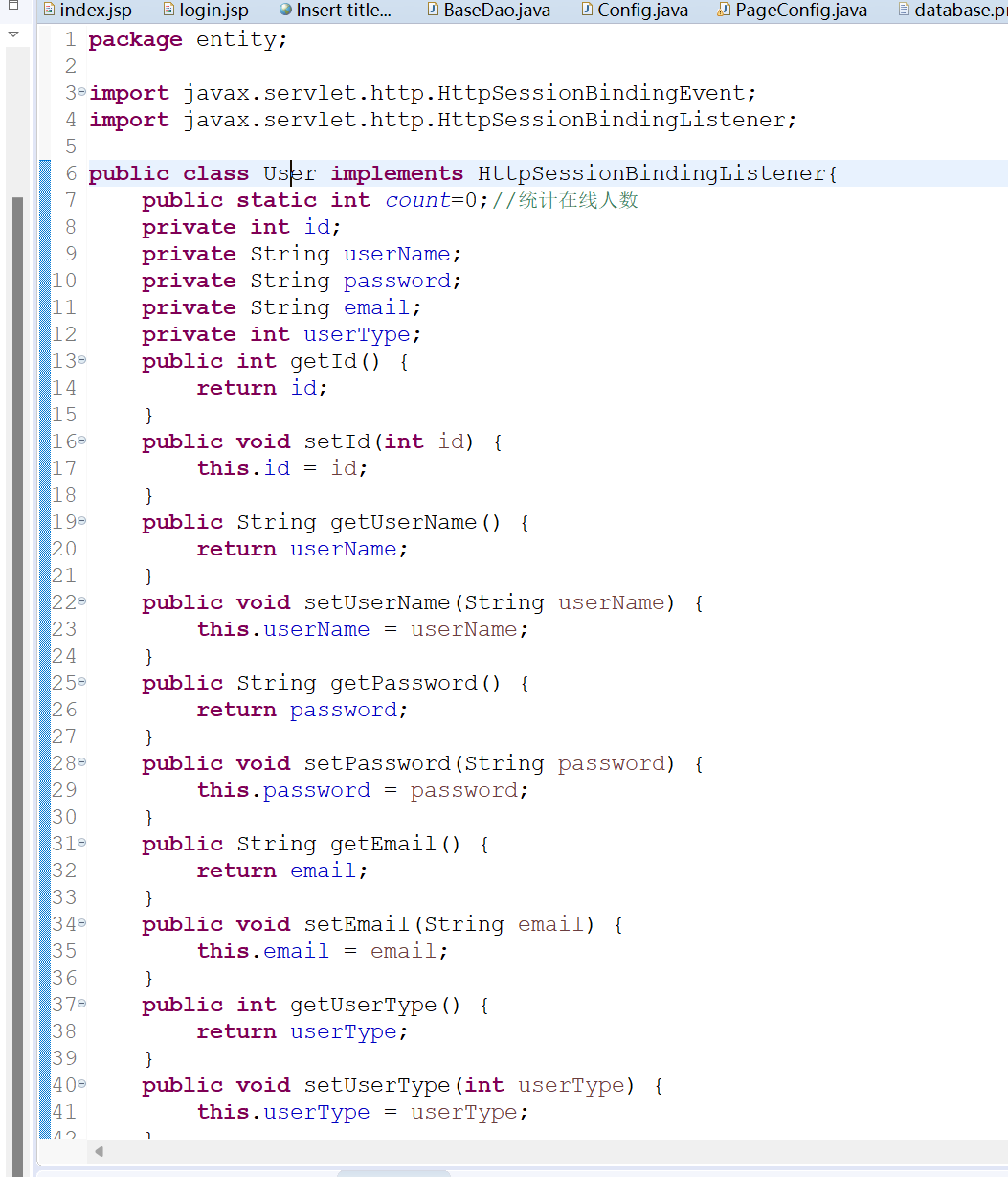
Task: Click the file icon on database.pr tab
Action: tap(903, 10)
